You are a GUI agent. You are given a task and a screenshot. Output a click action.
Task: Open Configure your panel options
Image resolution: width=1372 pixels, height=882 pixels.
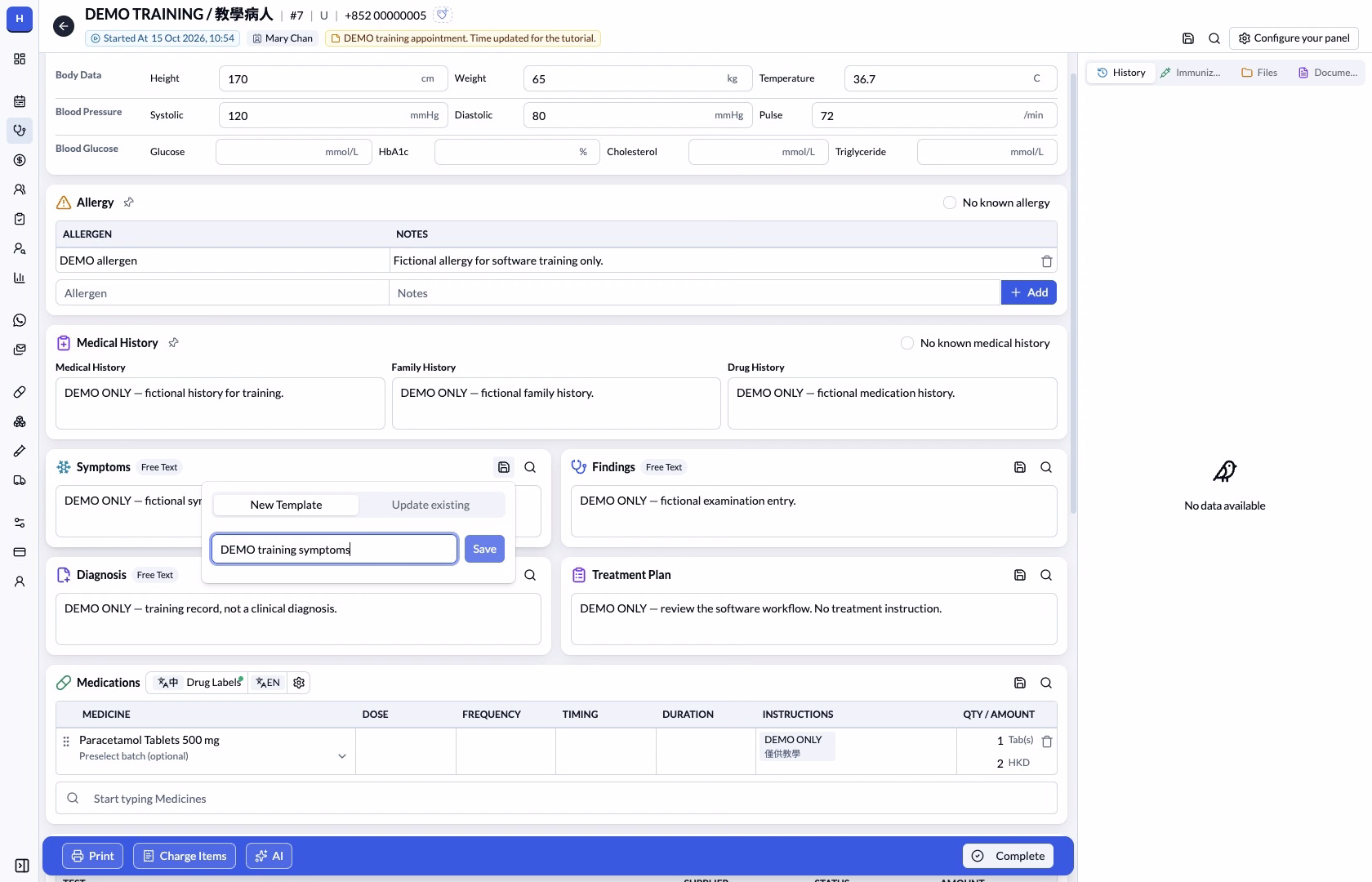[x=1294, y=38]
